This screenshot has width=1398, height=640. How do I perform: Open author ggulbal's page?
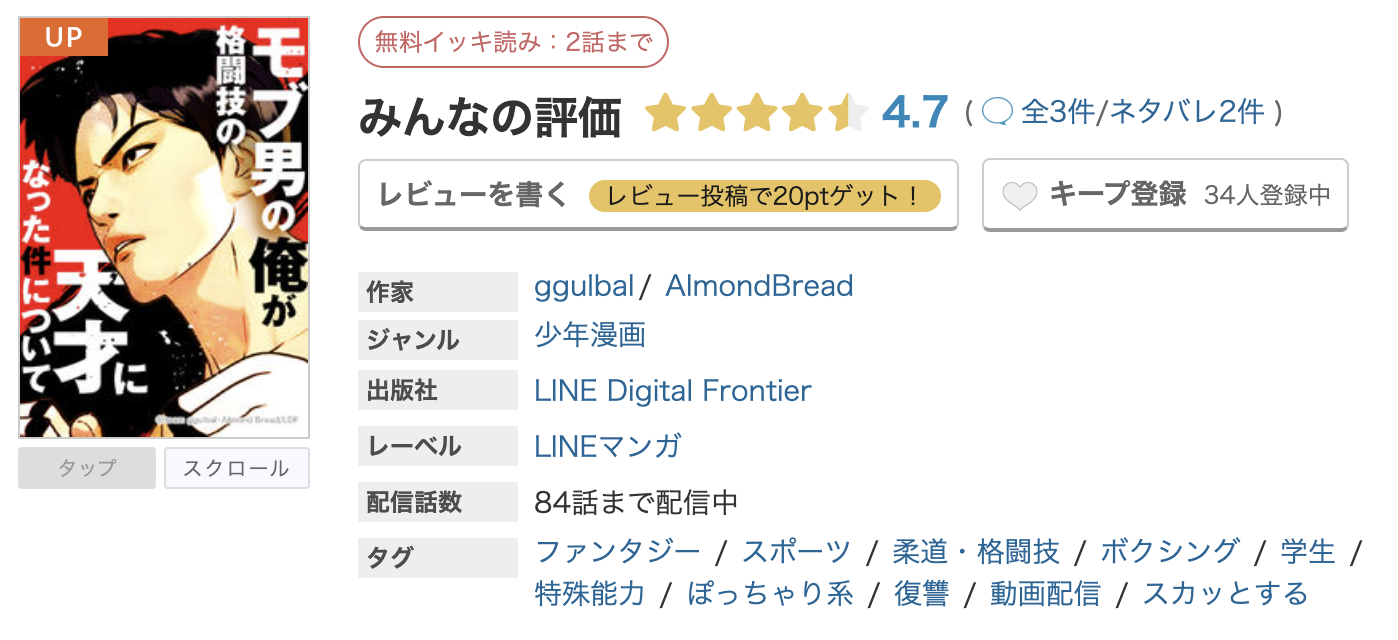(x=584, y=287)
